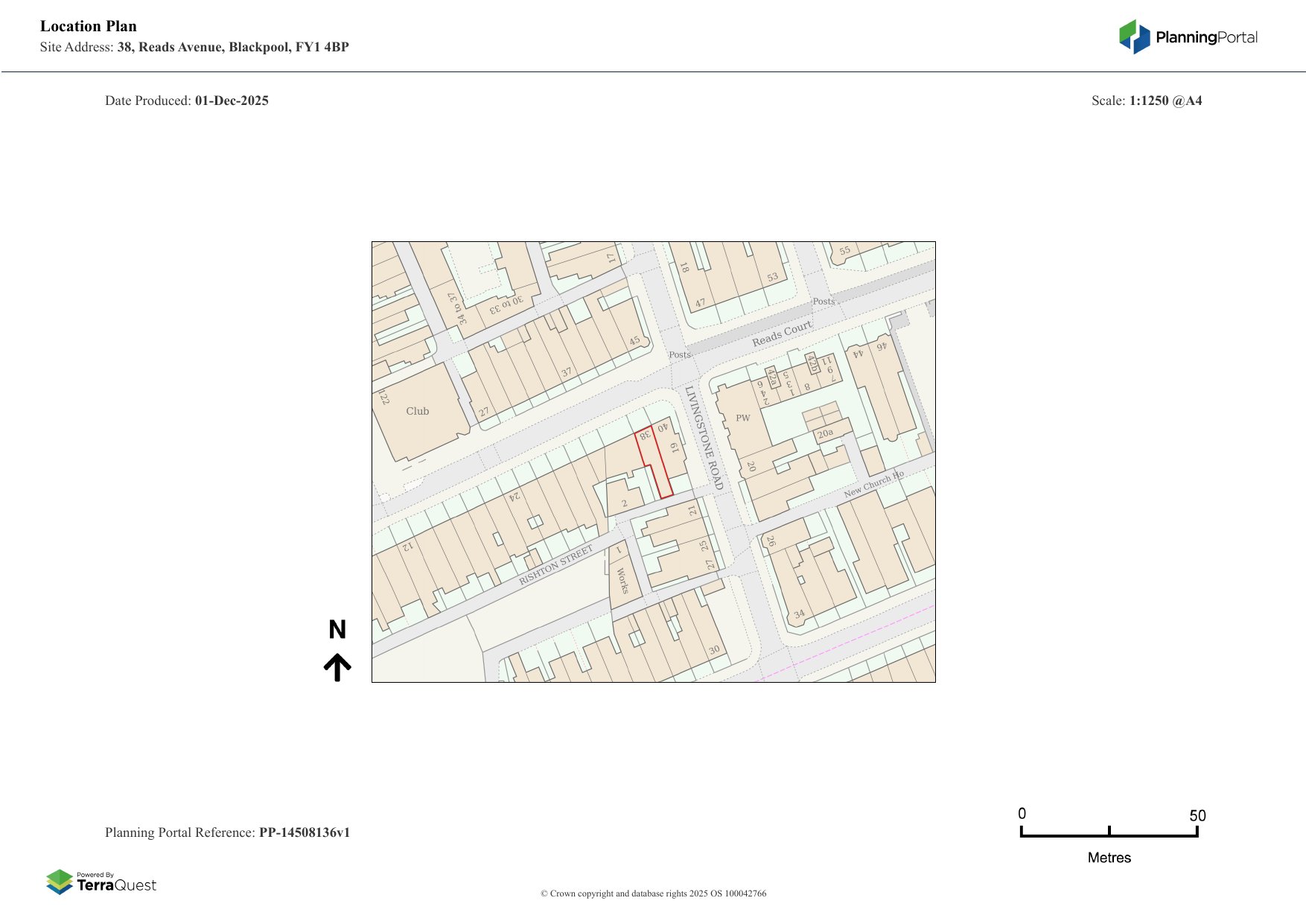Click the north arrow symbol
The height and width of the screenshot is (924, 1306).
[337, 667]
